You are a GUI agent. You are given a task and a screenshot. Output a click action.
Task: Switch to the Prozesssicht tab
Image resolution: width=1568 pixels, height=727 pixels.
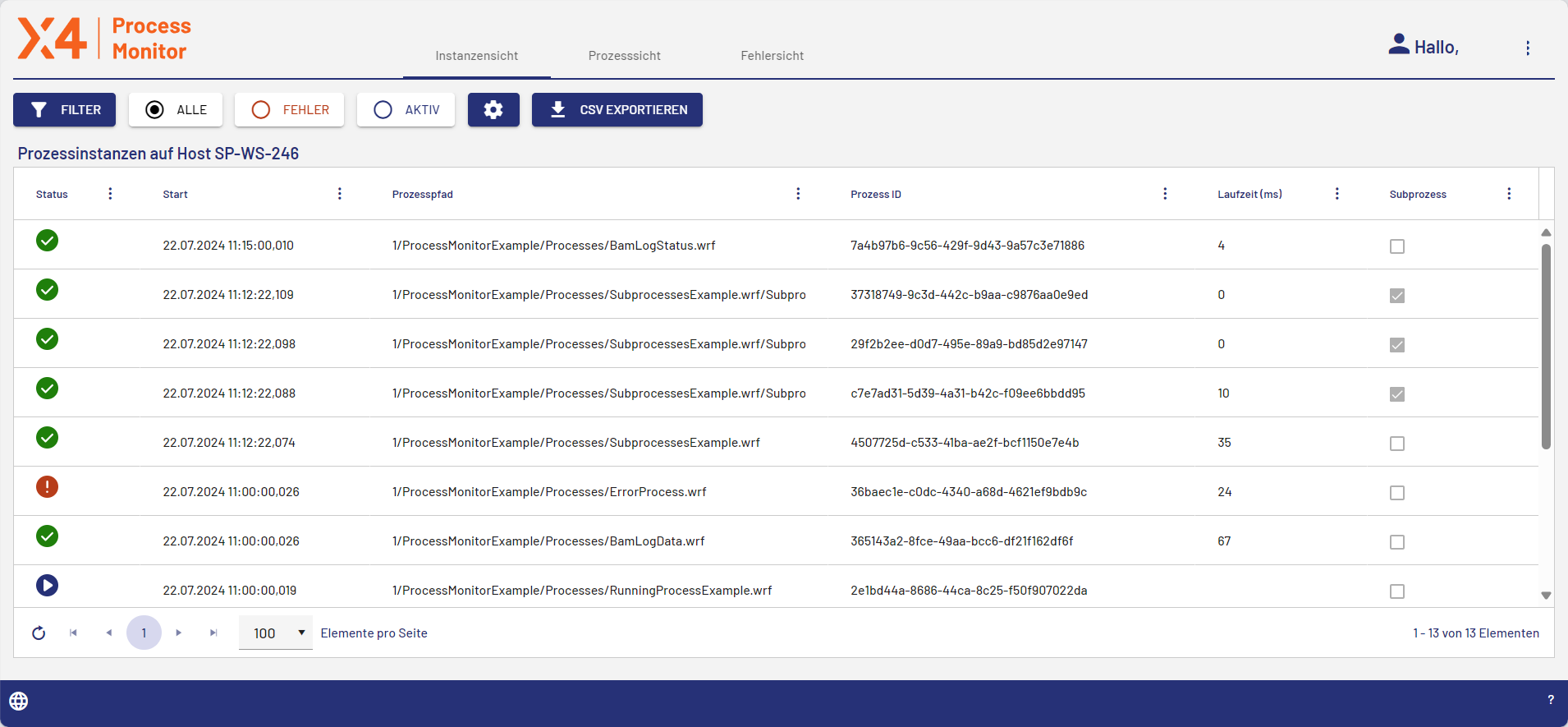point(624,56)
